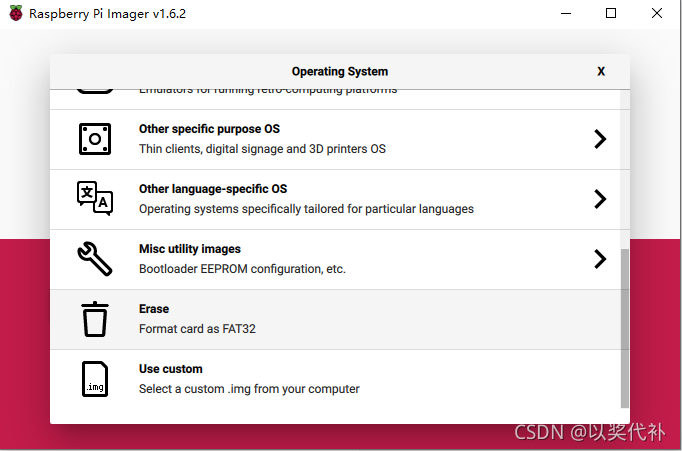Choose Use custom image option
This screenshot has height=451, width=682.
[335, 380]
